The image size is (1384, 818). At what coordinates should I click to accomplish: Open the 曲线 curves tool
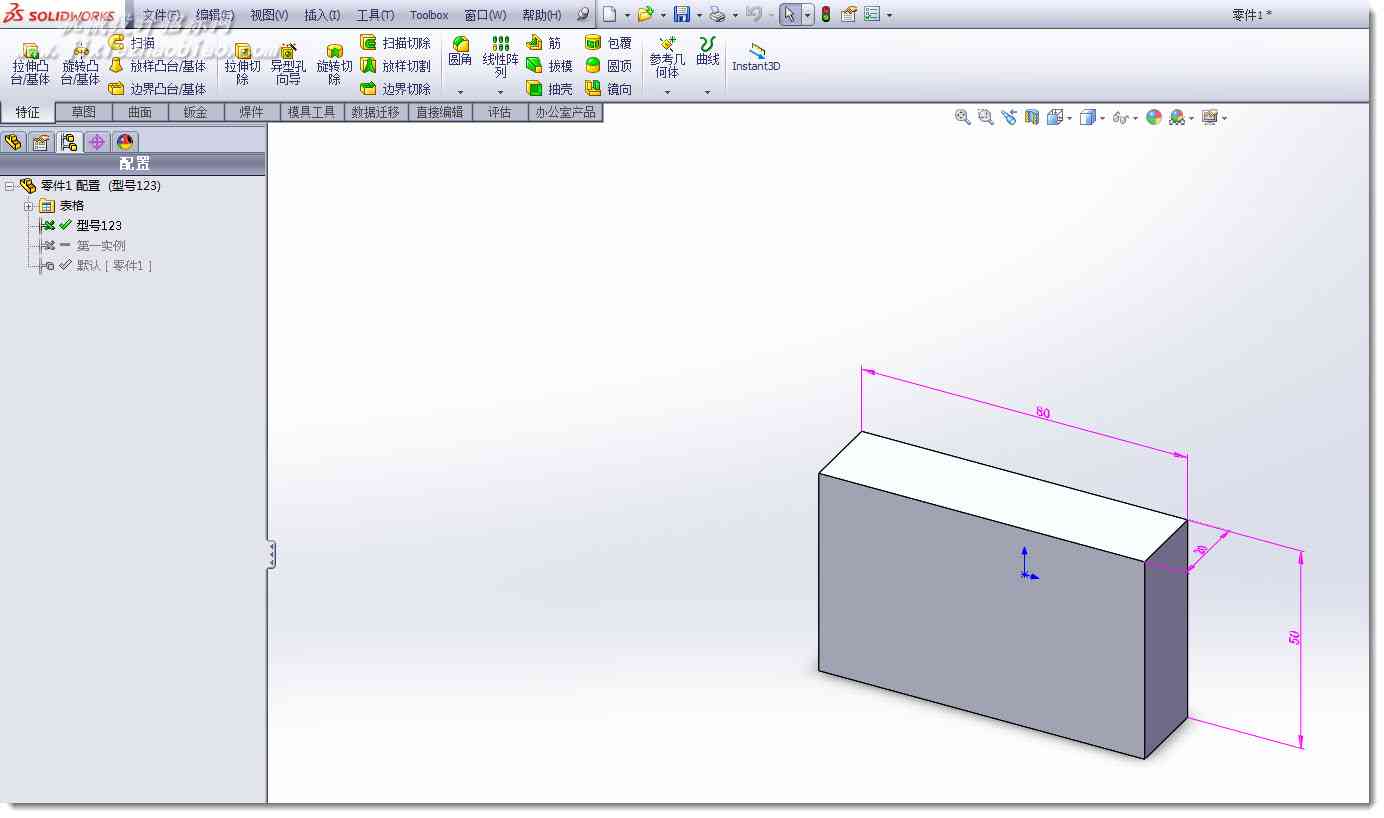point(708,52)
